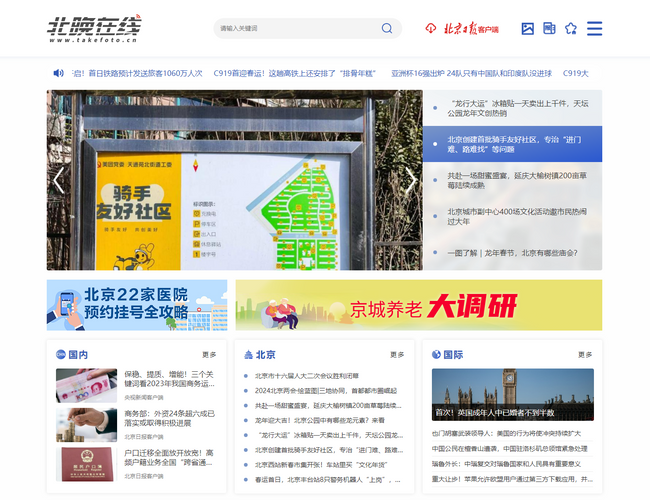650x500 pixels.
Task: Select carousel item 一图了解龙年春节庙会
Action: [x=512, y=252]
